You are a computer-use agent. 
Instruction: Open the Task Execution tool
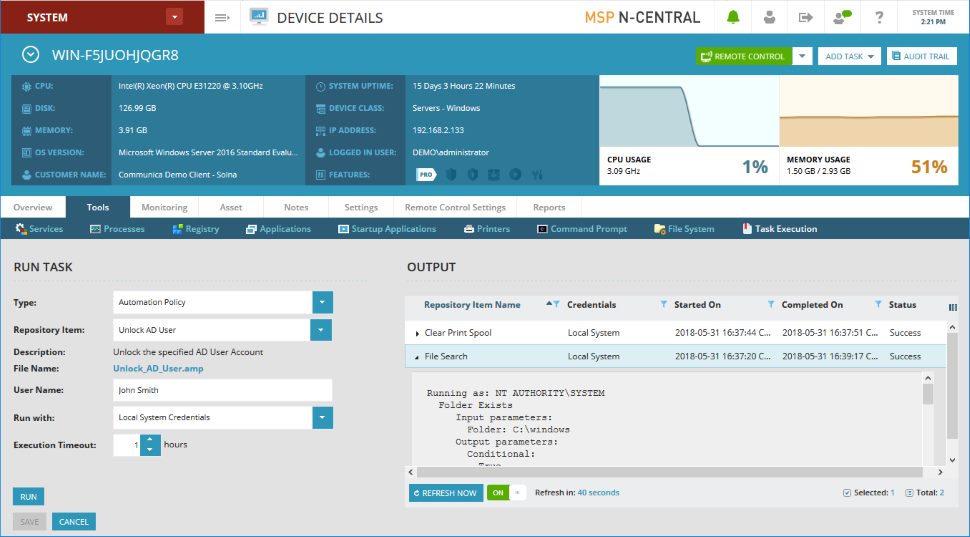coord(779,229)
